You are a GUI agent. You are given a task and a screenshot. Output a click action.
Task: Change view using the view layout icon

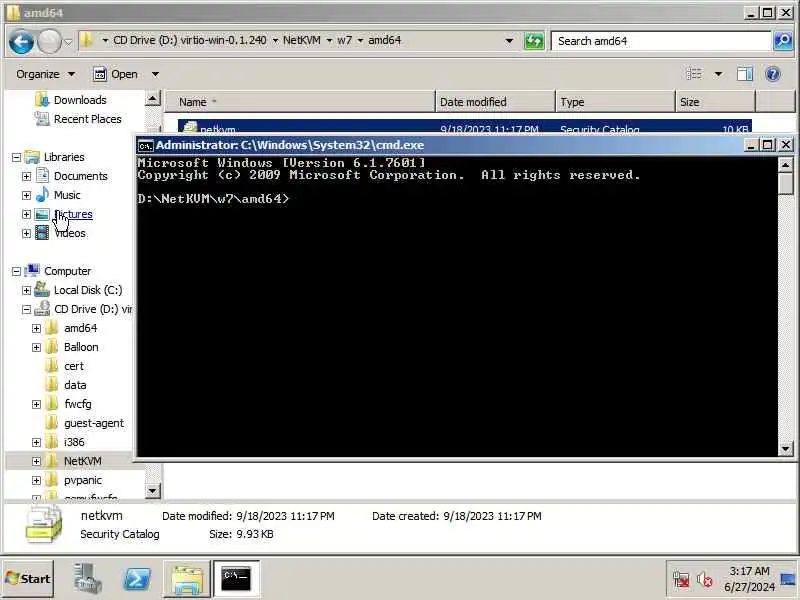point(694,74)
